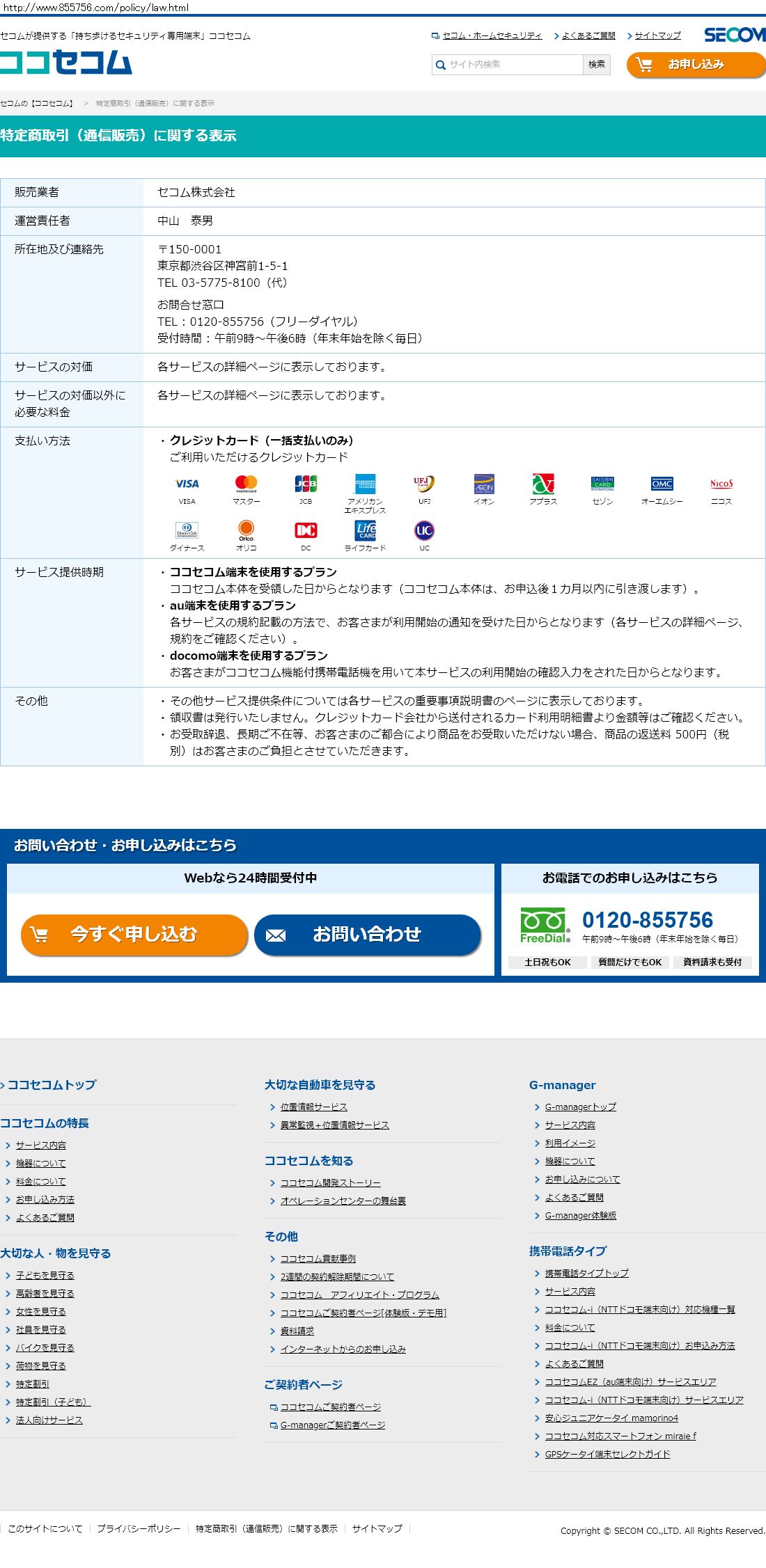Click the Life Card logo
The width and height of the screenshot is (766, 1568).
(x=365, y=530)
